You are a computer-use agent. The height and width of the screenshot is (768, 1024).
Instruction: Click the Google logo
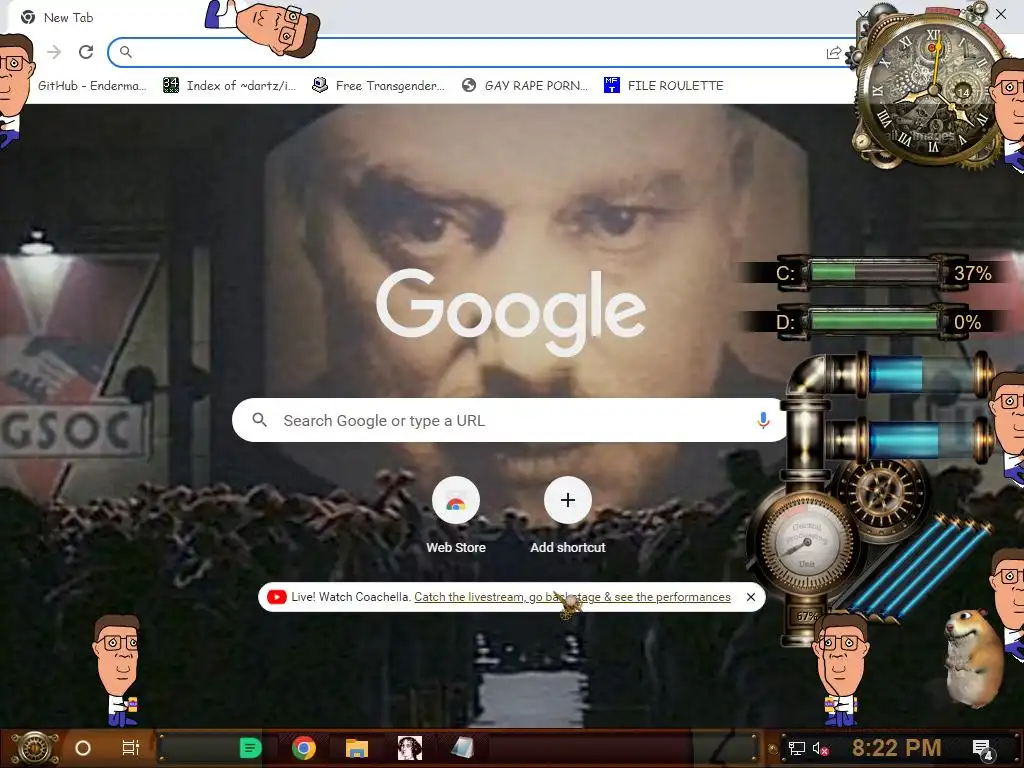(511, 312)
